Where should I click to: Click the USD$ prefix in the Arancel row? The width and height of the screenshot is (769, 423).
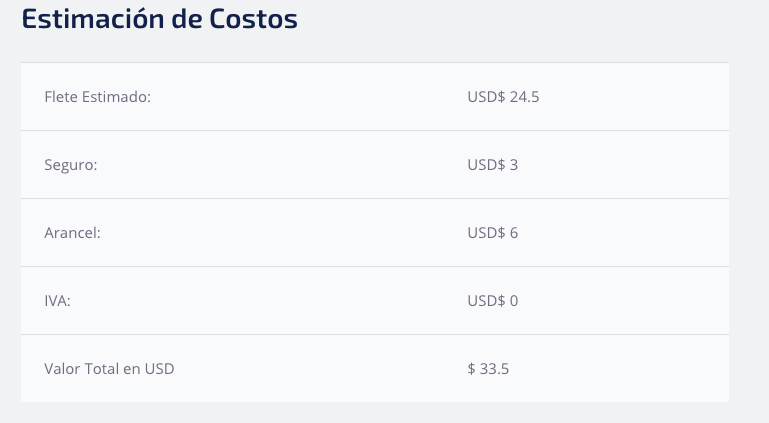click(486, 233)
